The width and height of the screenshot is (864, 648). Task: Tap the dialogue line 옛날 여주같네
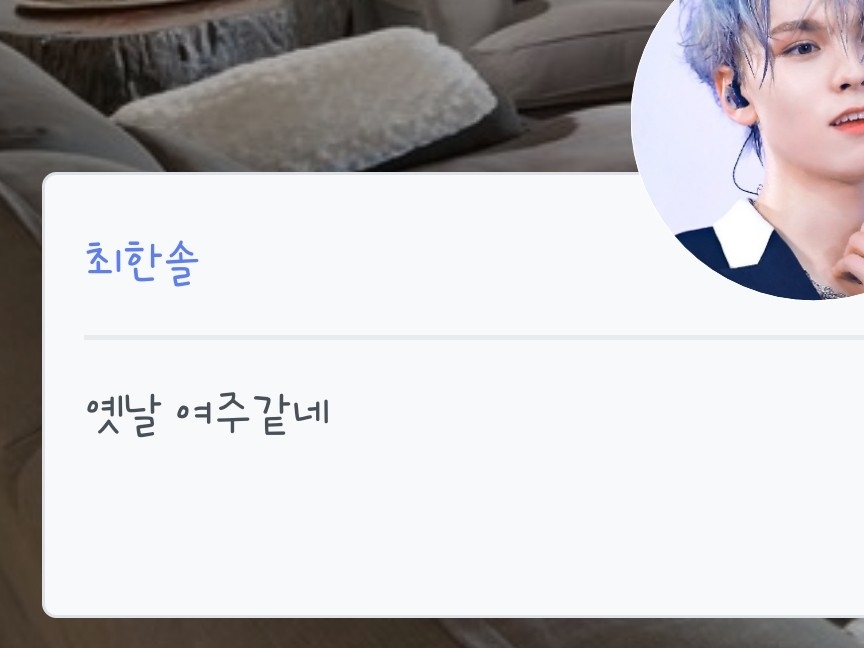coord(208,415)
